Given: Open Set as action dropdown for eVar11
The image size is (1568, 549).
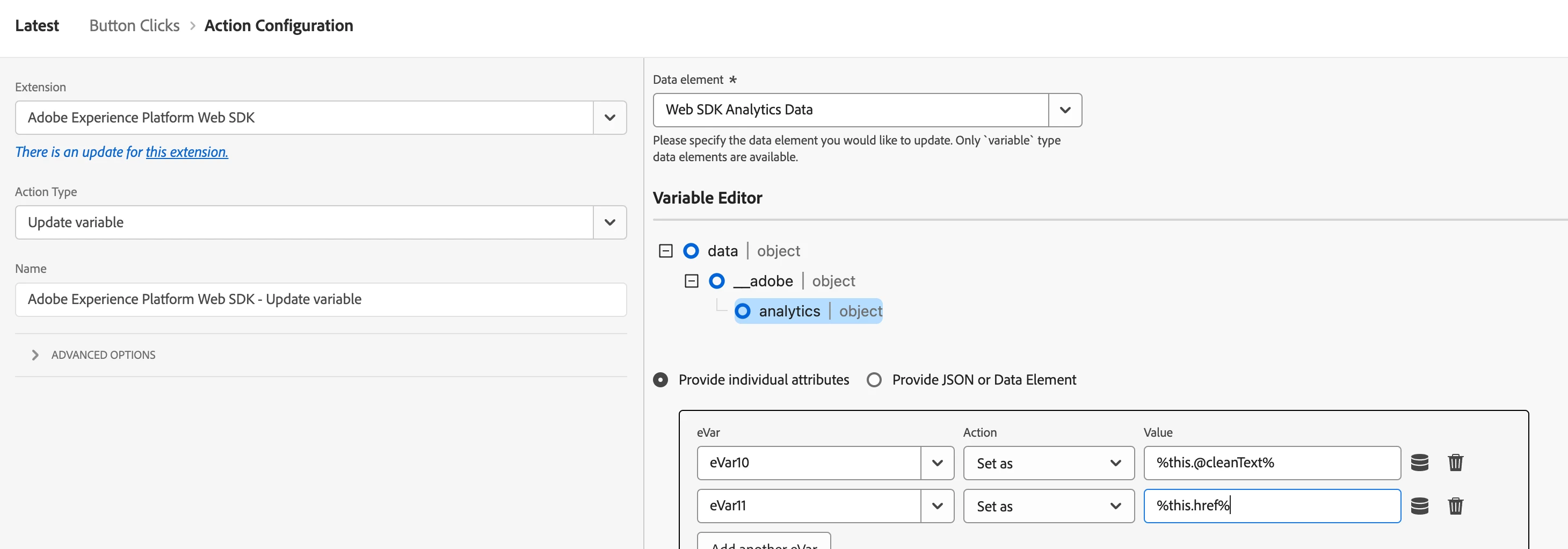Looking at the screenshot, I should 1049,506.
